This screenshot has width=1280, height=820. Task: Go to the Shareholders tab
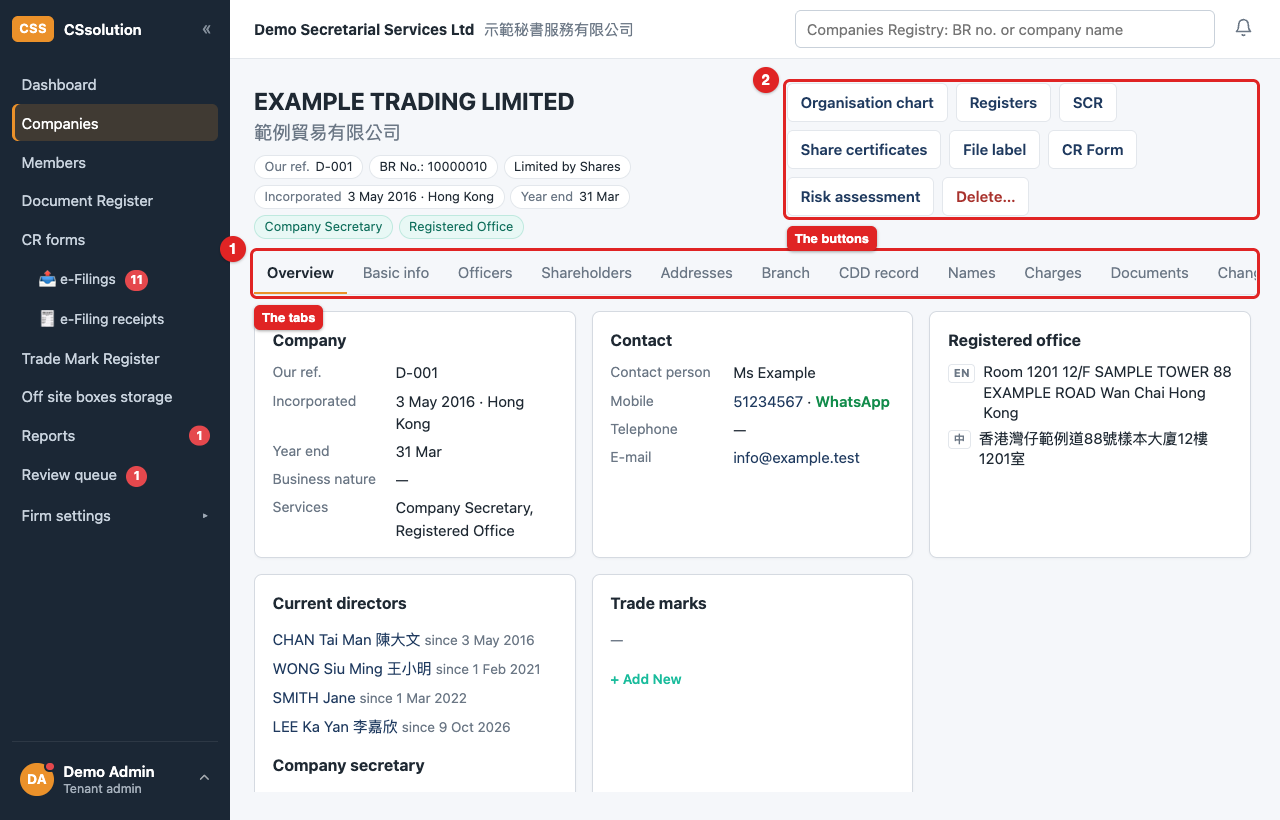tap(587, 273)
